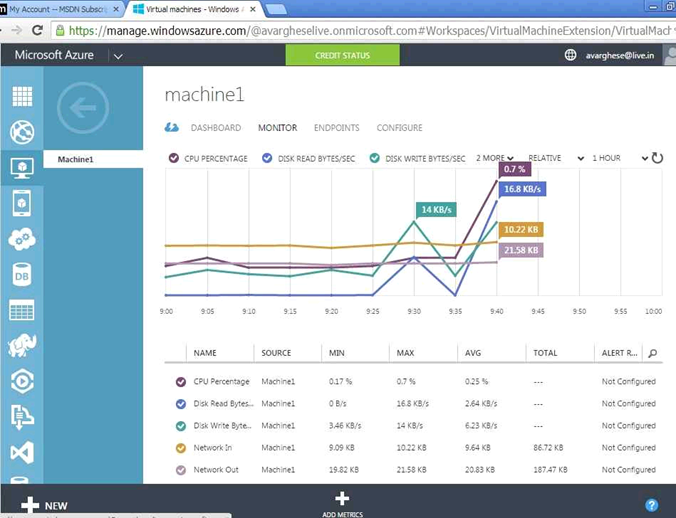Click the 21.58 KB chart data label
The image size is (676, 518).
coord(521,250)
